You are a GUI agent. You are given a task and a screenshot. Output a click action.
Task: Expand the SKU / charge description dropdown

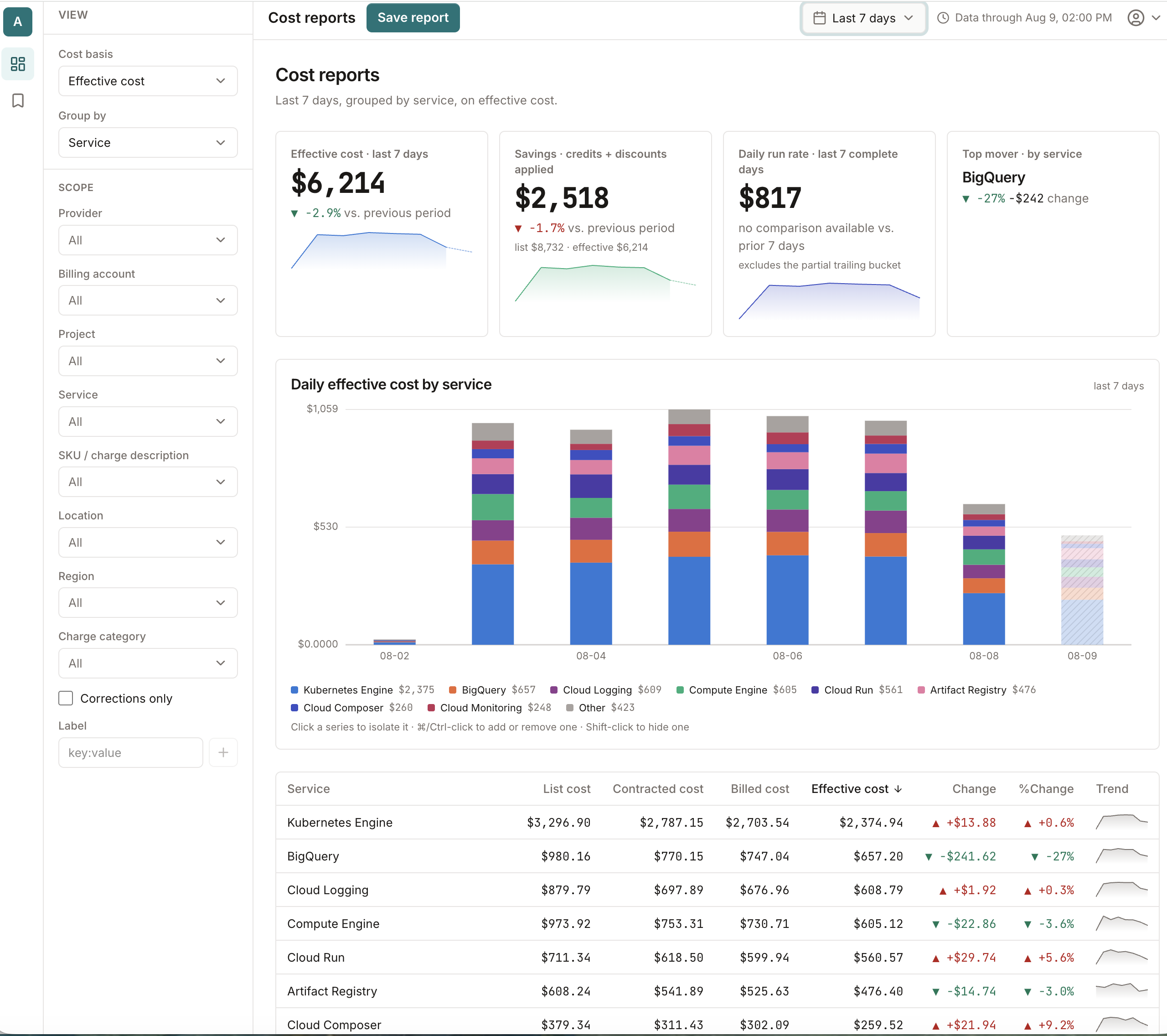(x=148, y=482)
